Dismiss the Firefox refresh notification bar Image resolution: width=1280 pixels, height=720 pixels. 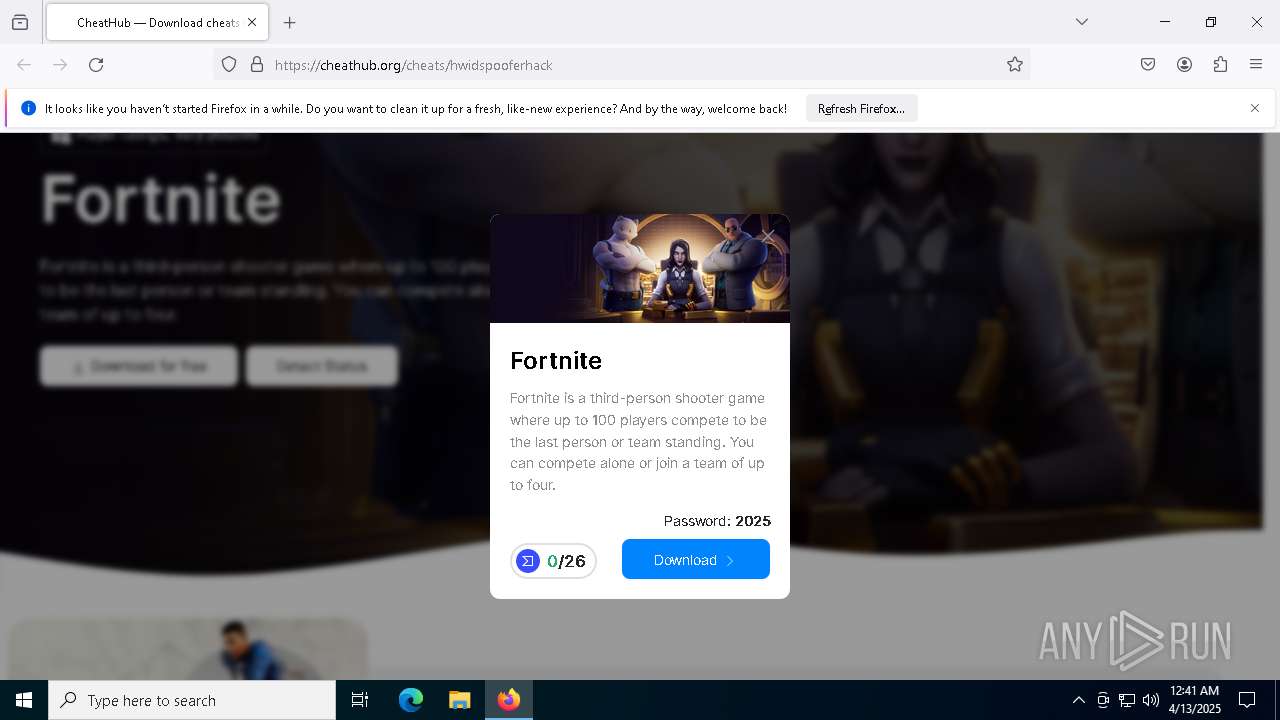pos(1254,108)
